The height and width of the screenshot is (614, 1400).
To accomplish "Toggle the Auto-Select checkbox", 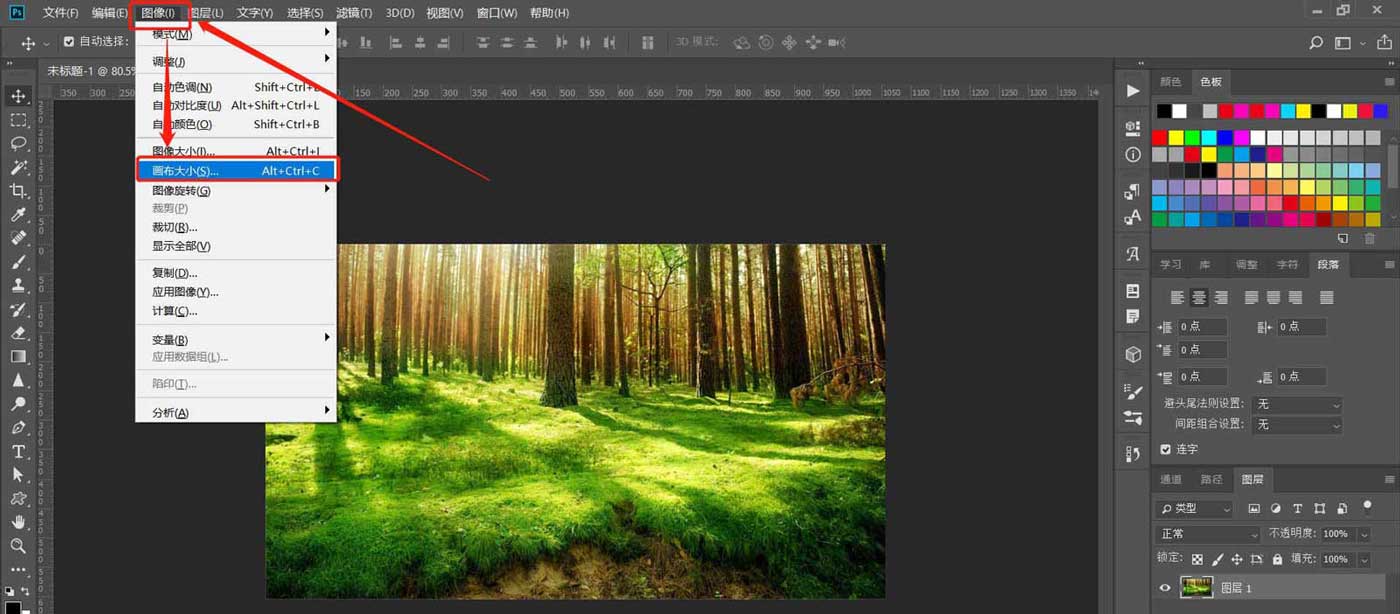I will 69,42.
